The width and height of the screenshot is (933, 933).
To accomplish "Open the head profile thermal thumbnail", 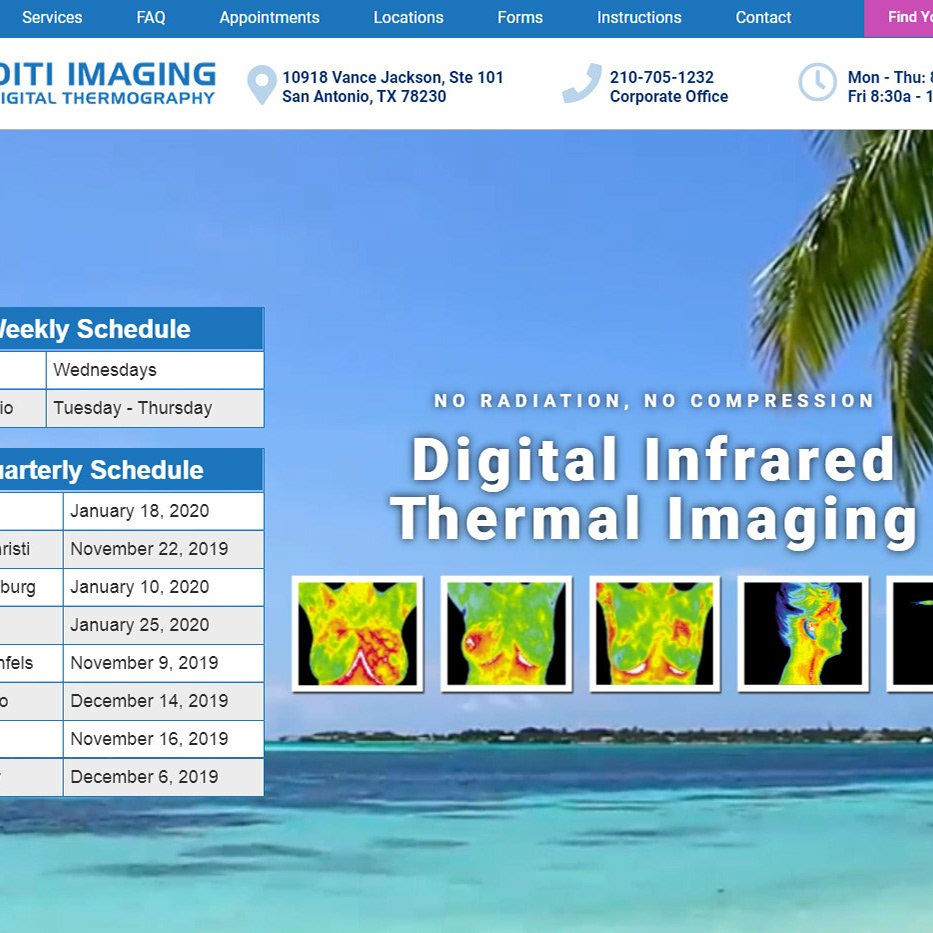I will (803, 634).
